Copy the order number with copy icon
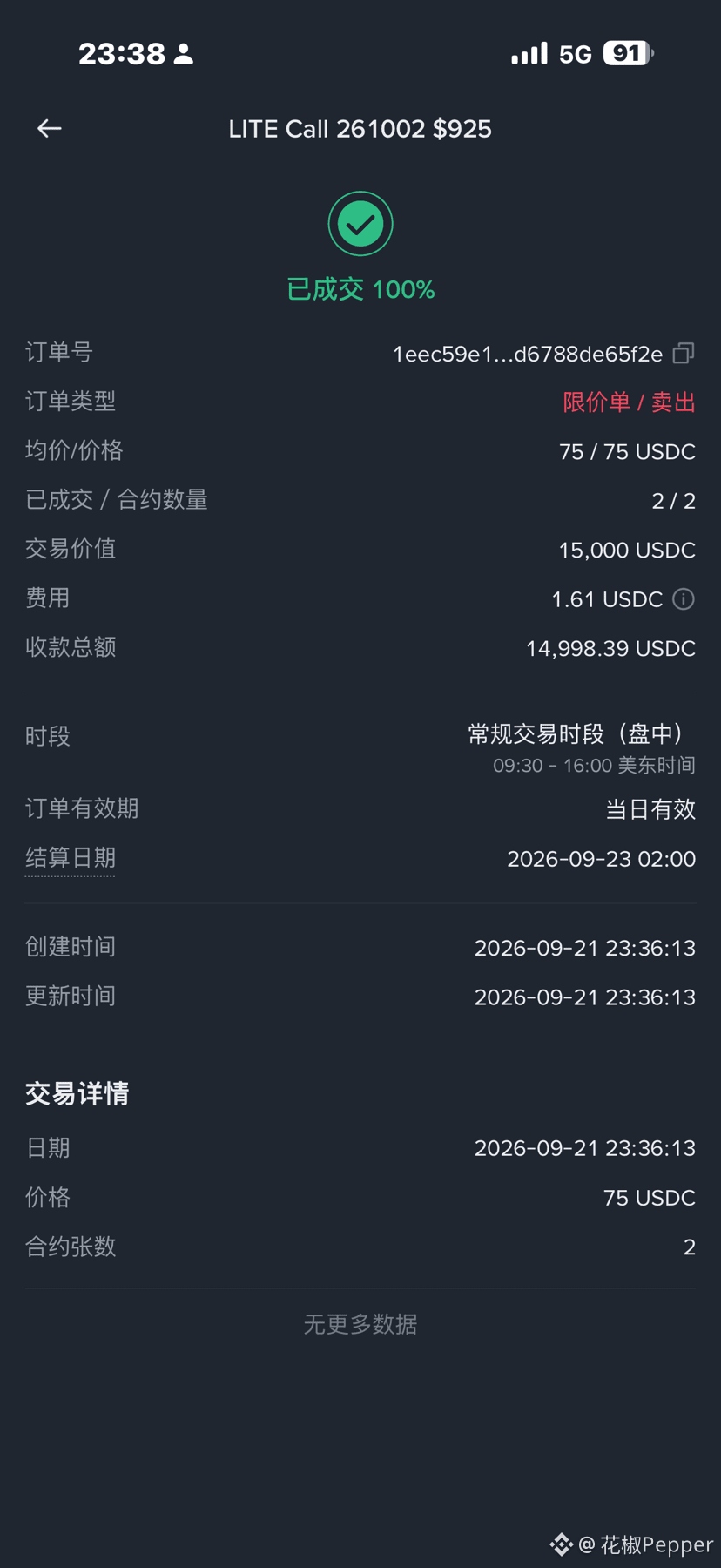The width and height of the screenshot is (721, 1568). coord(684,353)
